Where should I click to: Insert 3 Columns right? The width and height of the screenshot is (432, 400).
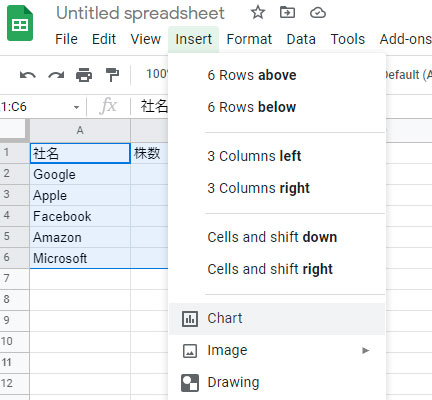click(277, 188)
